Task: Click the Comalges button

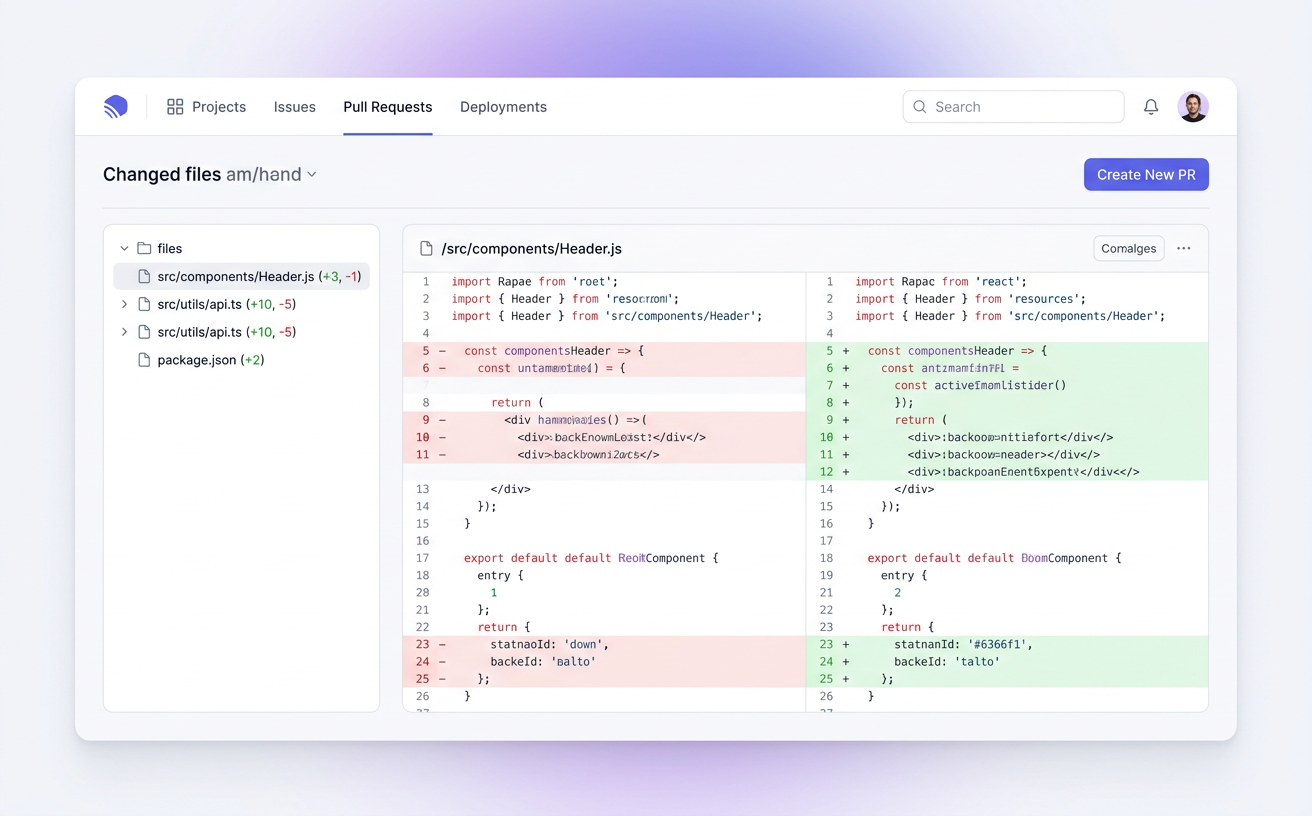Action: coord(1128,249)
